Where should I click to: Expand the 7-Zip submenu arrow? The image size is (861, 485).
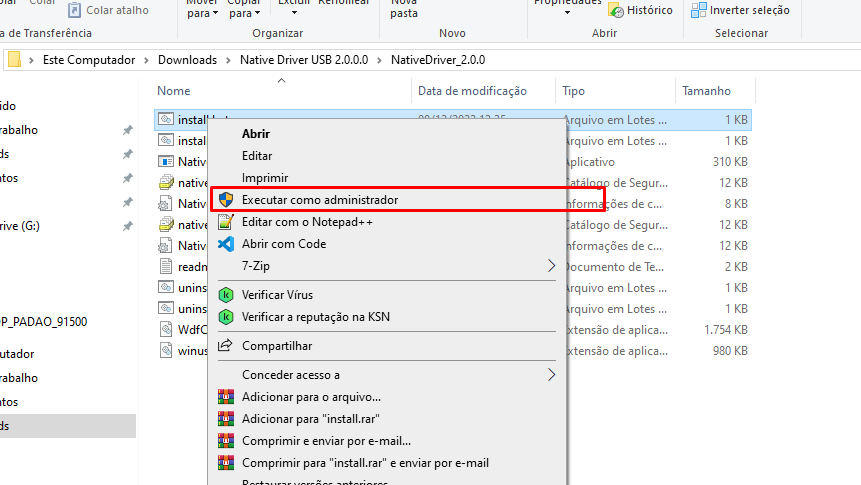click(x=551, y=266)
